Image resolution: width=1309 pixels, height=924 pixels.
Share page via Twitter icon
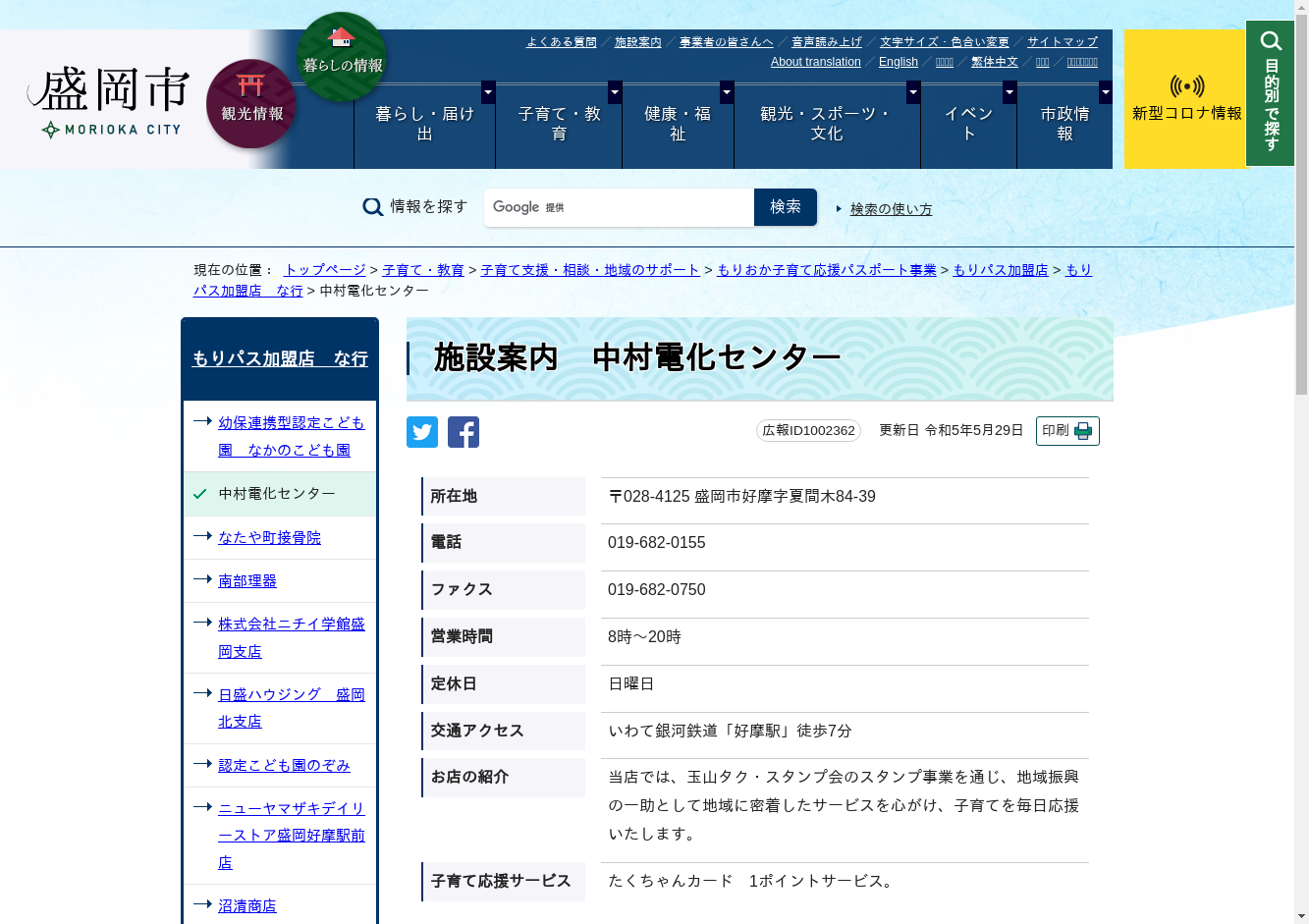(422, 432)
